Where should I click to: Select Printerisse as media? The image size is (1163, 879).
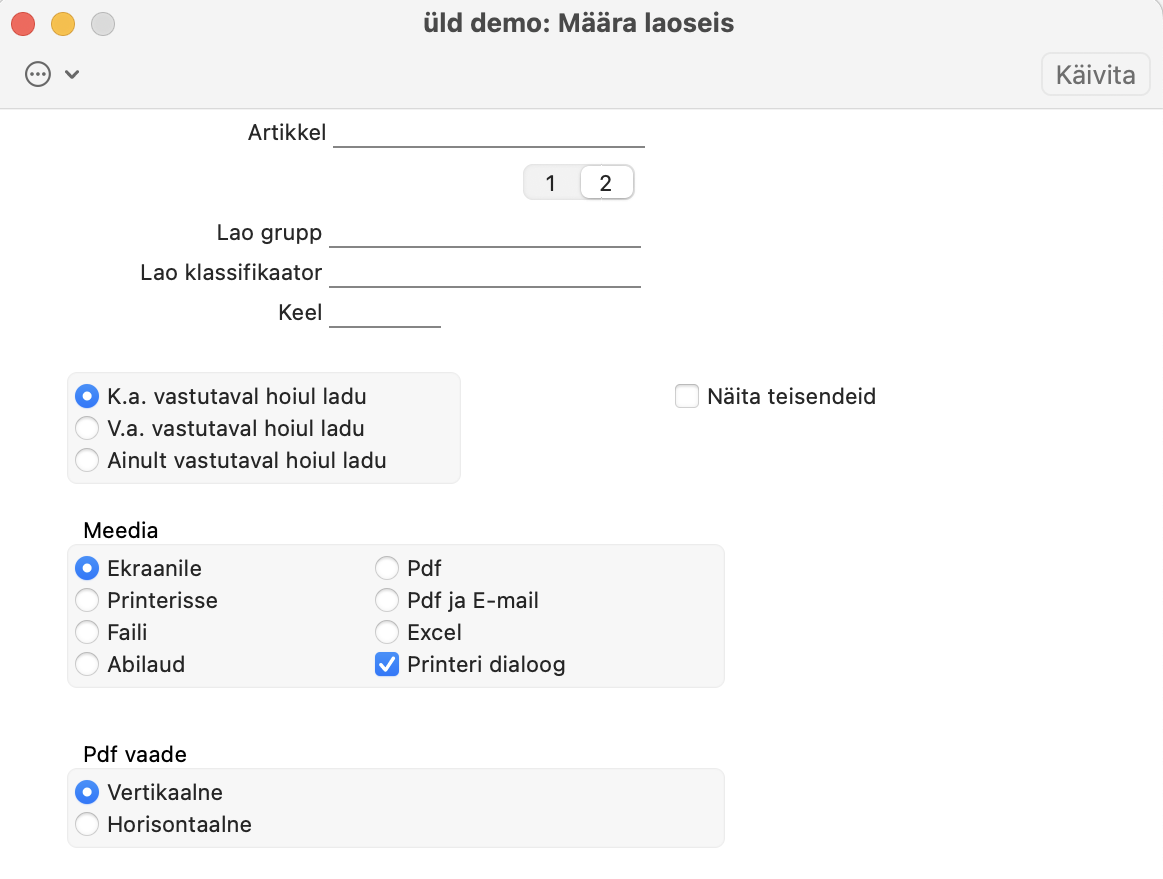coord(88,601)
